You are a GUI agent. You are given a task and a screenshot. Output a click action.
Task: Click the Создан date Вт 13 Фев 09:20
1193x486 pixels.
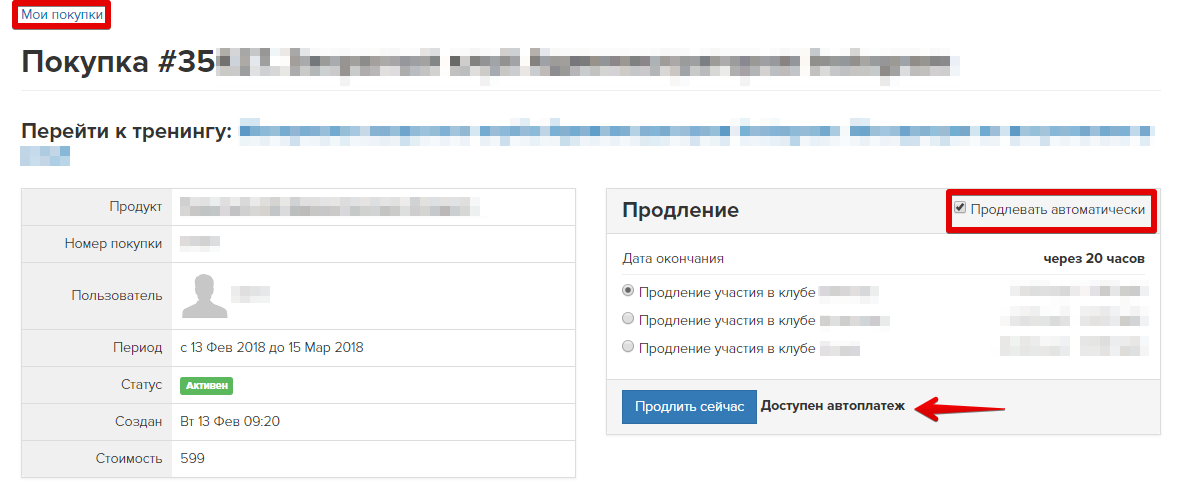point(230,421)
